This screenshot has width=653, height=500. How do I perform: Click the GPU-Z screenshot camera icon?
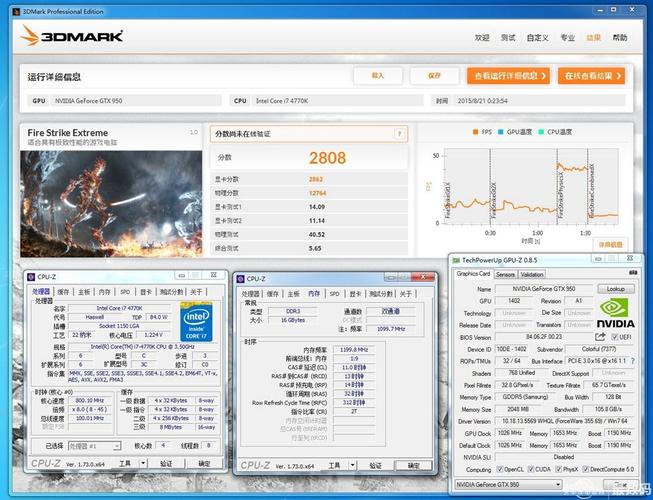coord(633,273)
